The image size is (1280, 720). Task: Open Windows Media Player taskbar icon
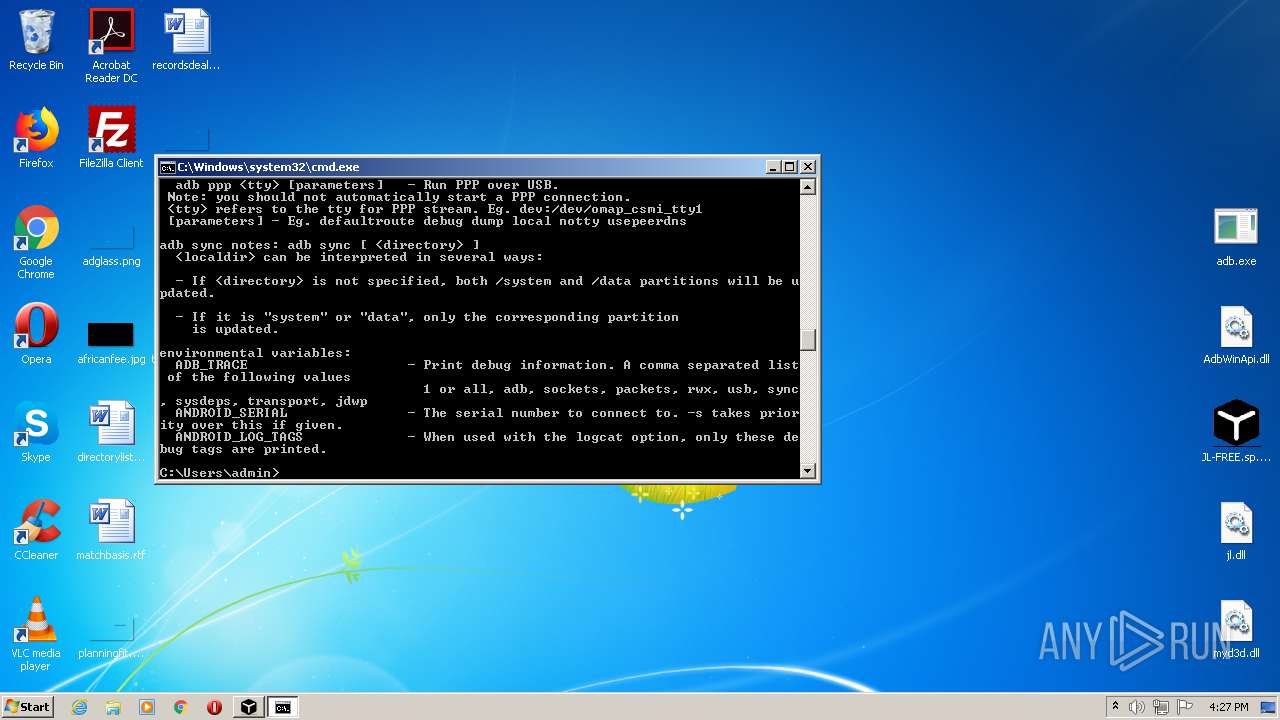click(x=147, y=707)
